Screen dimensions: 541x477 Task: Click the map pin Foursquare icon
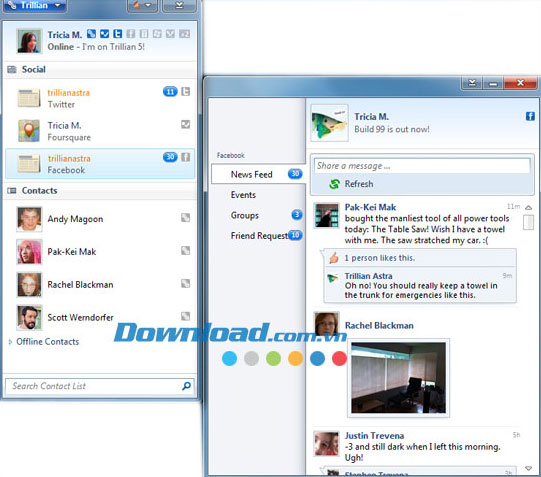(29, 131)
